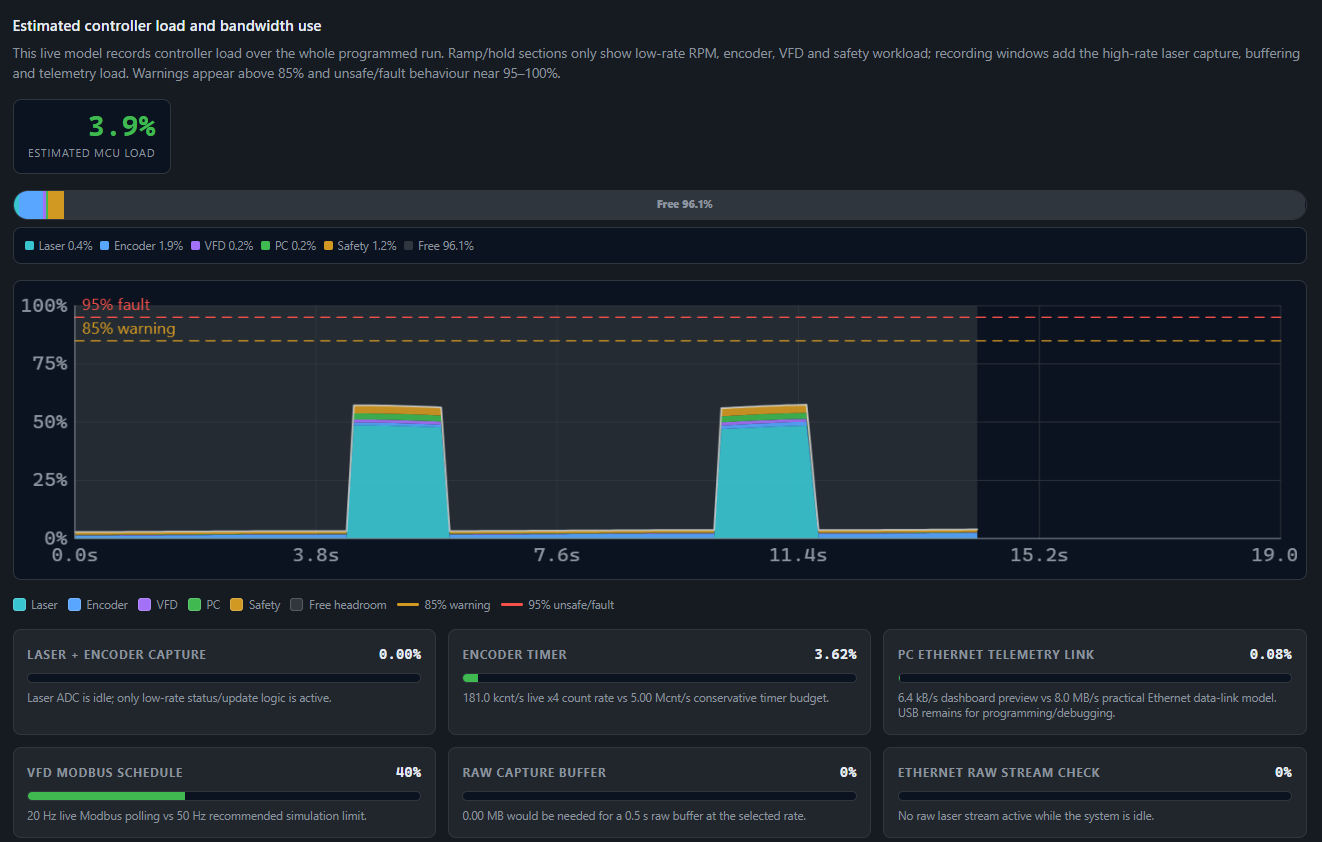
Task: Click the 15.2s x-axis tick label
Action: point(1039,555)
